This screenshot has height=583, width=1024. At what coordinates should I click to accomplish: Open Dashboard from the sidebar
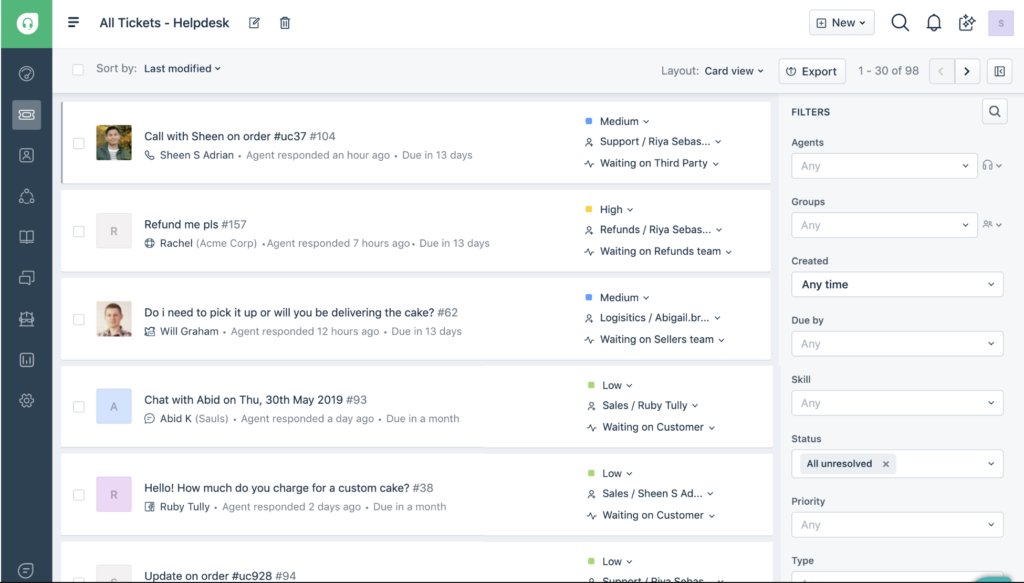[x=27, y=74]
